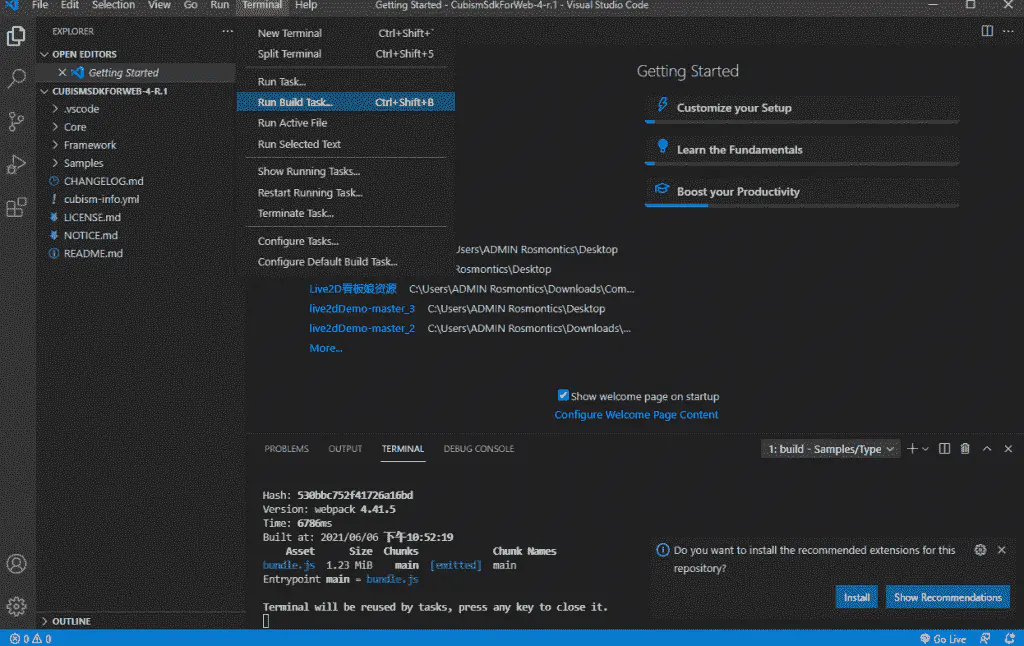
Task: Open the recent folder live2dDemo-master_3
Action: [x=362, y=308]
